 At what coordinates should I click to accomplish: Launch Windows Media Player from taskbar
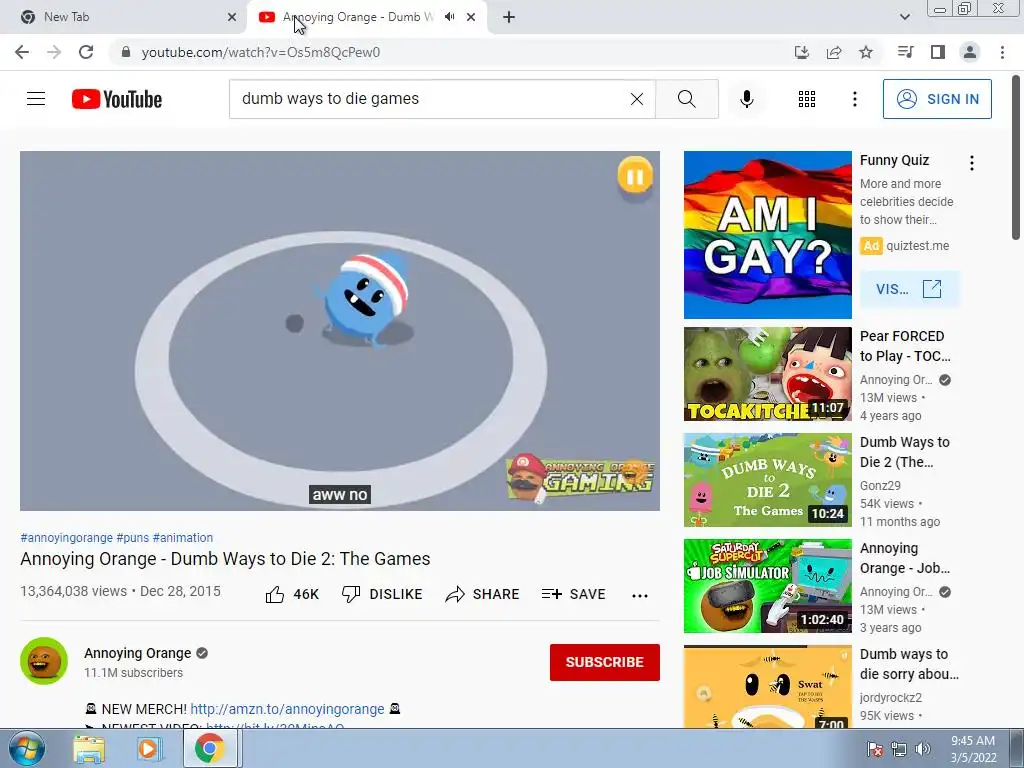point(148,749)
